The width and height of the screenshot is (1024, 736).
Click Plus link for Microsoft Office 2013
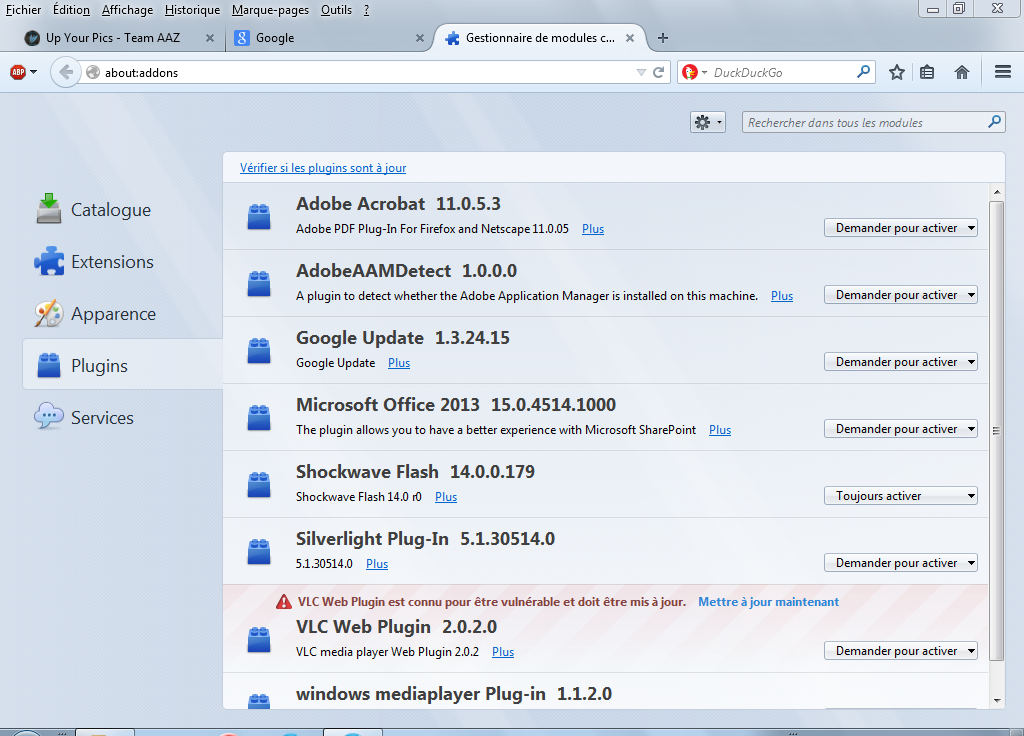(720, 430)
